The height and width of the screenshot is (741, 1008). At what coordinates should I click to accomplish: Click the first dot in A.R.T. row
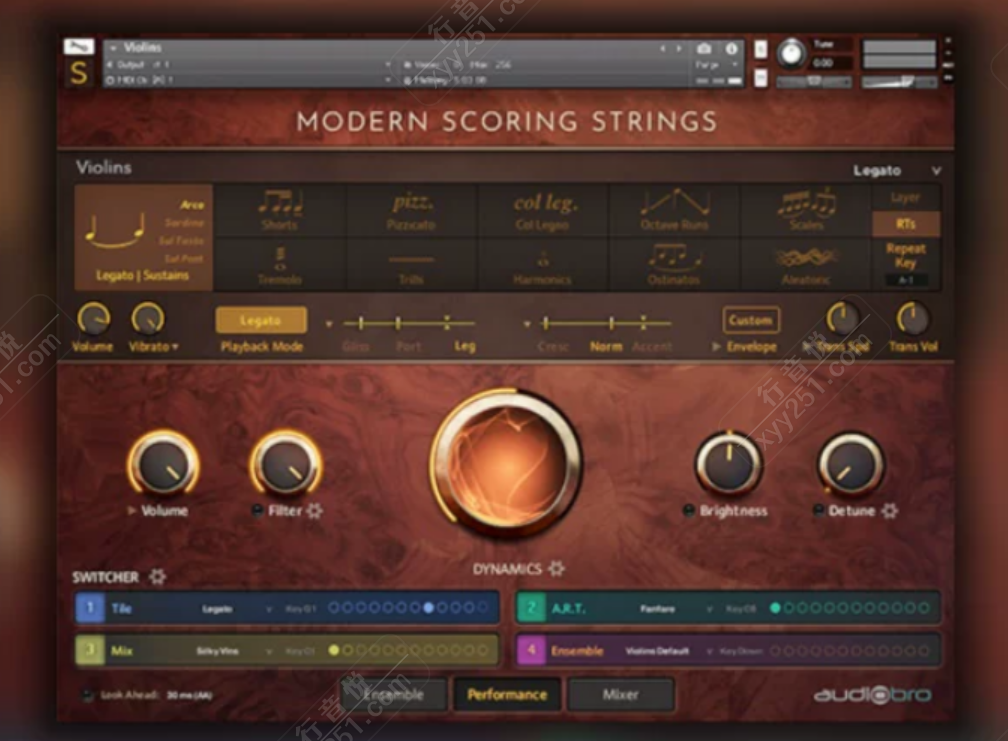click(x=775, y=608)
